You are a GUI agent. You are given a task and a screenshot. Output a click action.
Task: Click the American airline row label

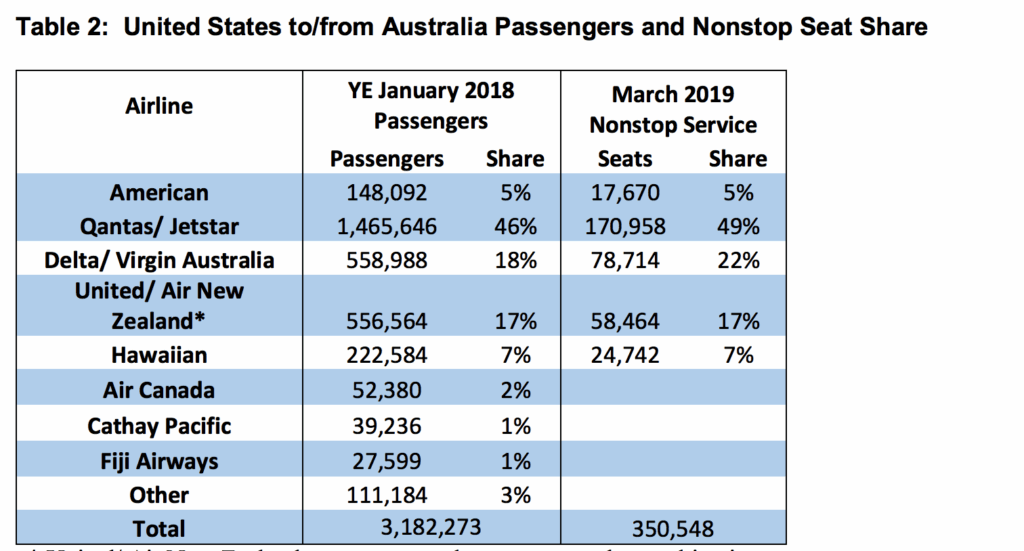pos(159,193)
